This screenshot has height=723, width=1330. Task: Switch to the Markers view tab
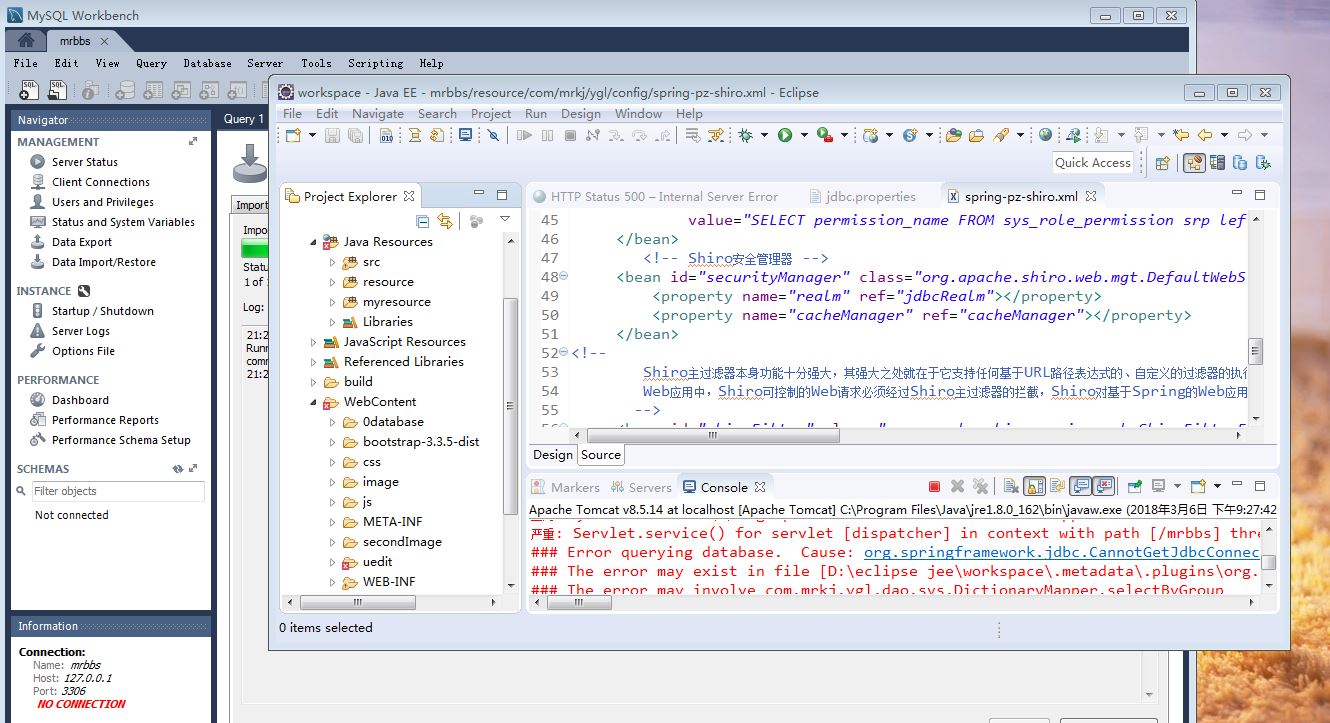pyautogui.click(x=565, y=487)
